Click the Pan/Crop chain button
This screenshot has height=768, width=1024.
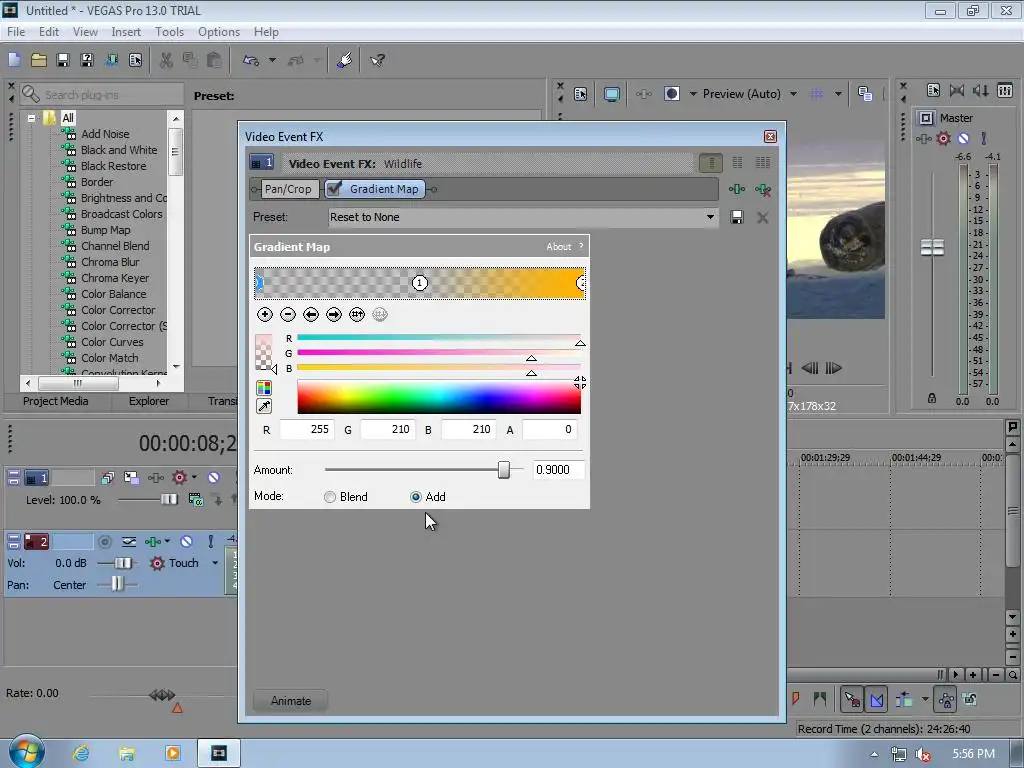click(288, 189)
